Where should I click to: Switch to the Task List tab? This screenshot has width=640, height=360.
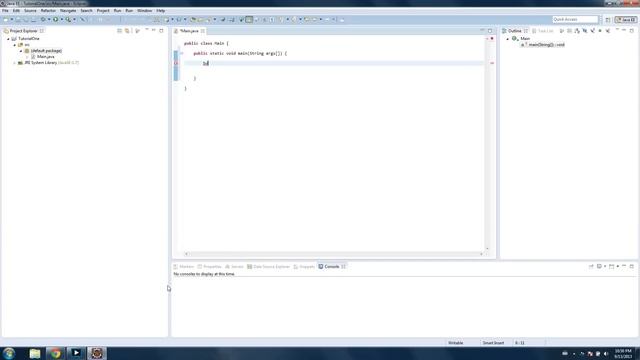click(543, 31)
